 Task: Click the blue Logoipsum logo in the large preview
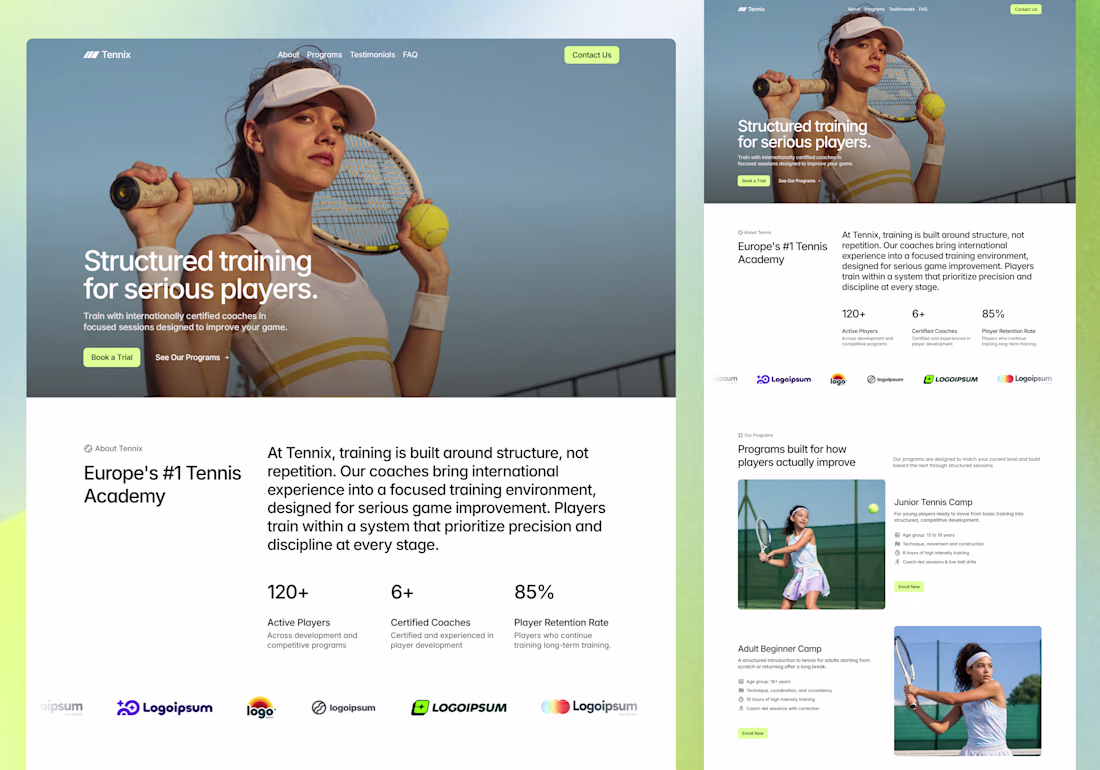pos(165,708)
